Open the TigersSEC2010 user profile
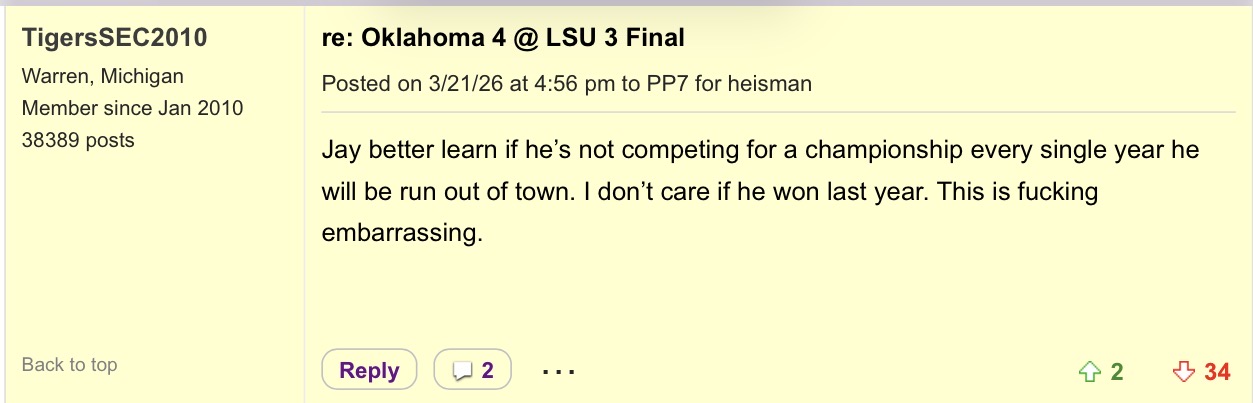Image resolution: width=1253 pixels, height=403 pixels. (114, 38)
